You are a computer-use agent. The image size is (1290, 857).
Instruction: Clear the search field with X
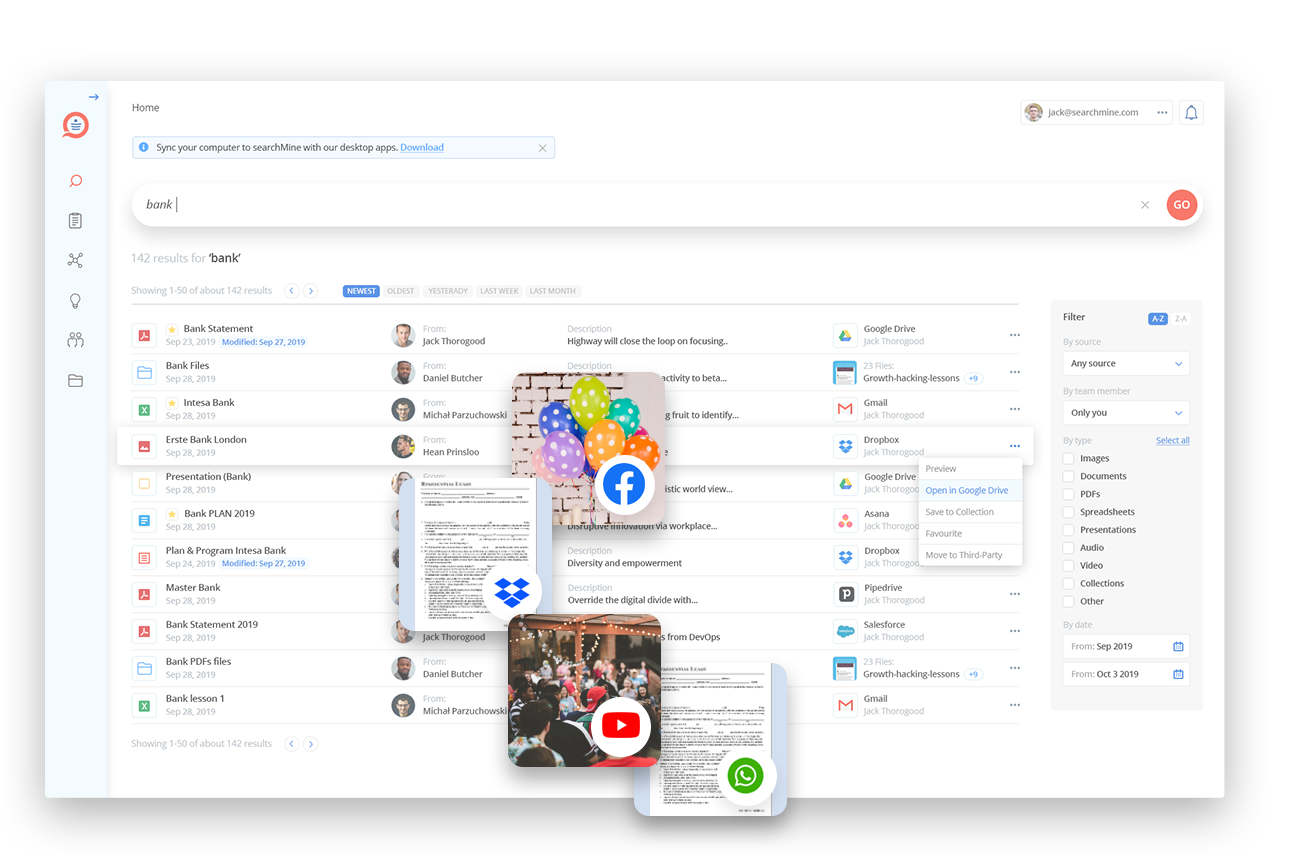(x=1145, y=205)
